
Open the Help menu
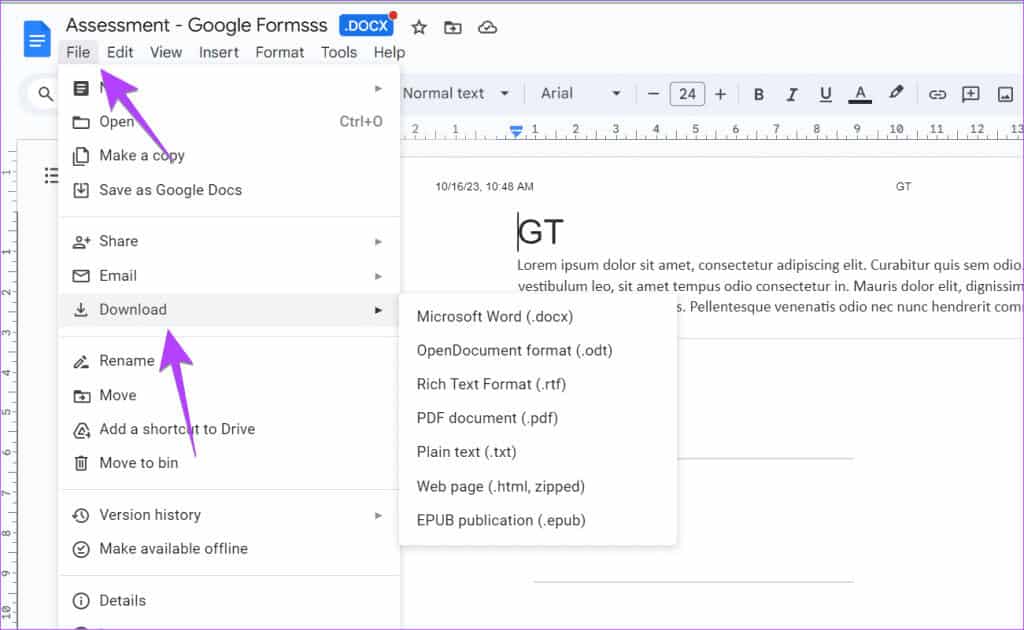(x=389, y=52)
